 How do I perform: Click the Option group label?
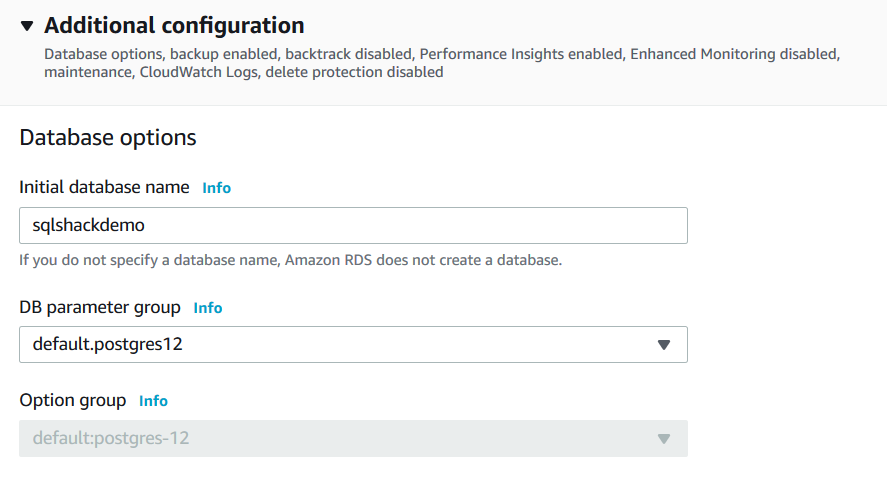[73, 400]
